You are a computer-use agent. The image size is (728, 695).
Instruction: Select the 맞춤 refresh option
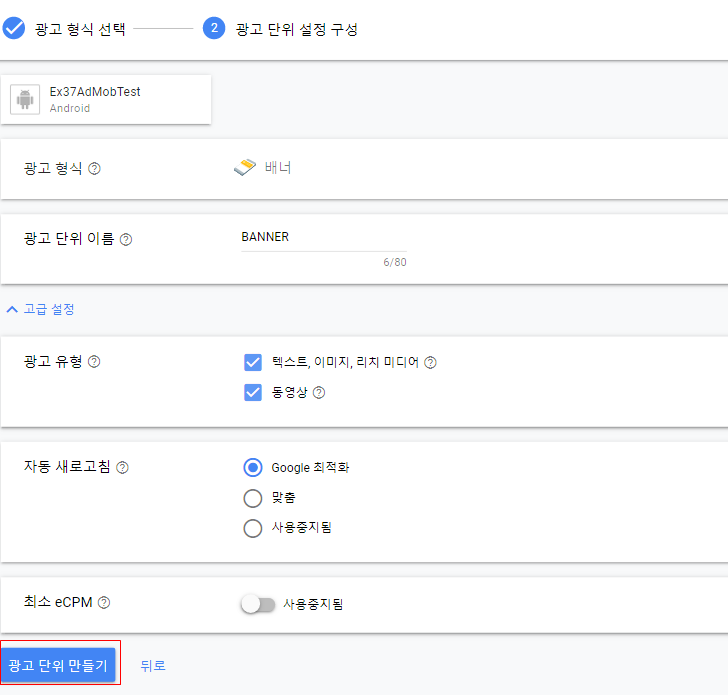pyautogui.click(x=253, y=498)
